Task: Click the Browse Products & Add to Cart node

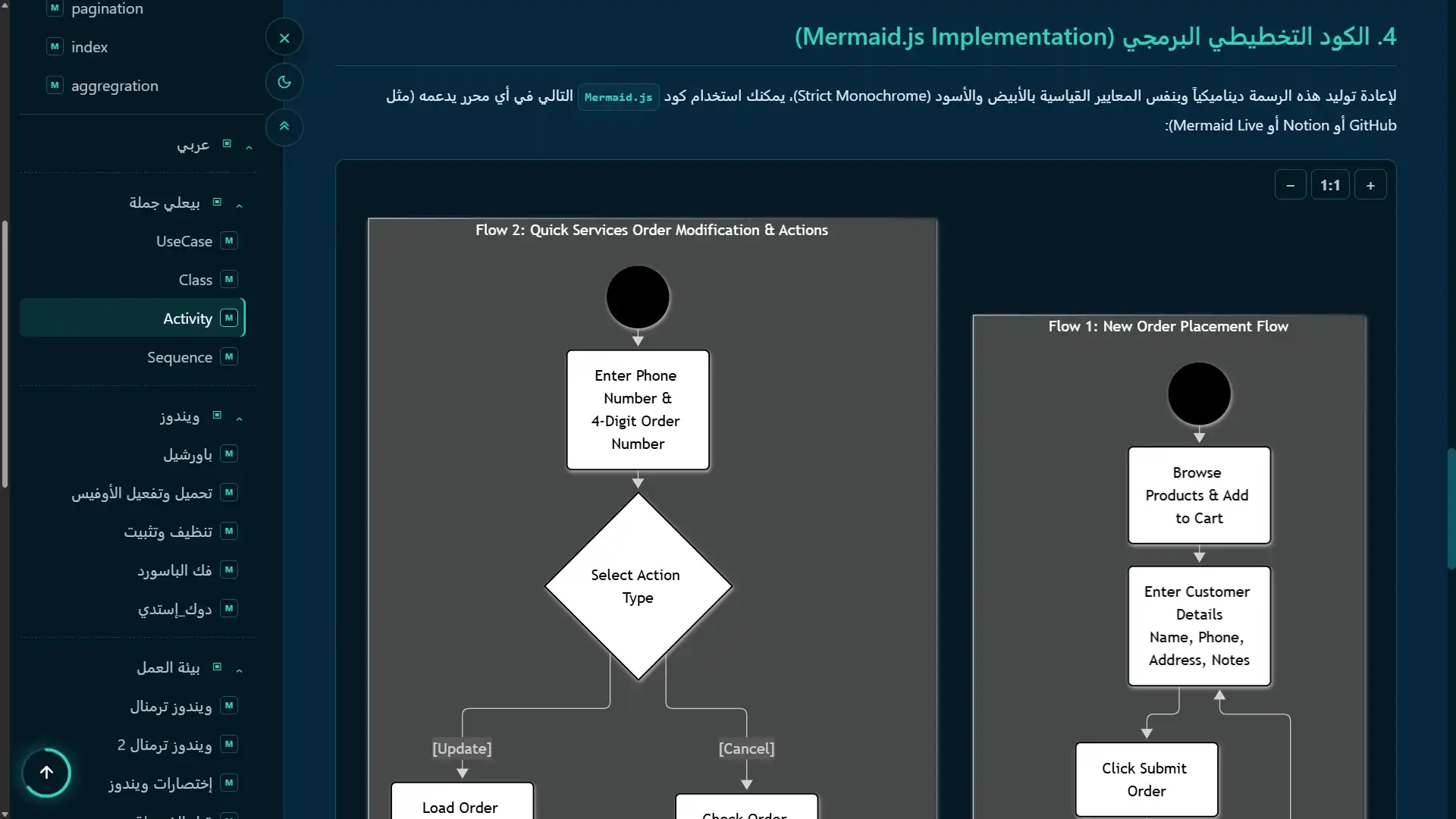Action: pos(1199,495)
